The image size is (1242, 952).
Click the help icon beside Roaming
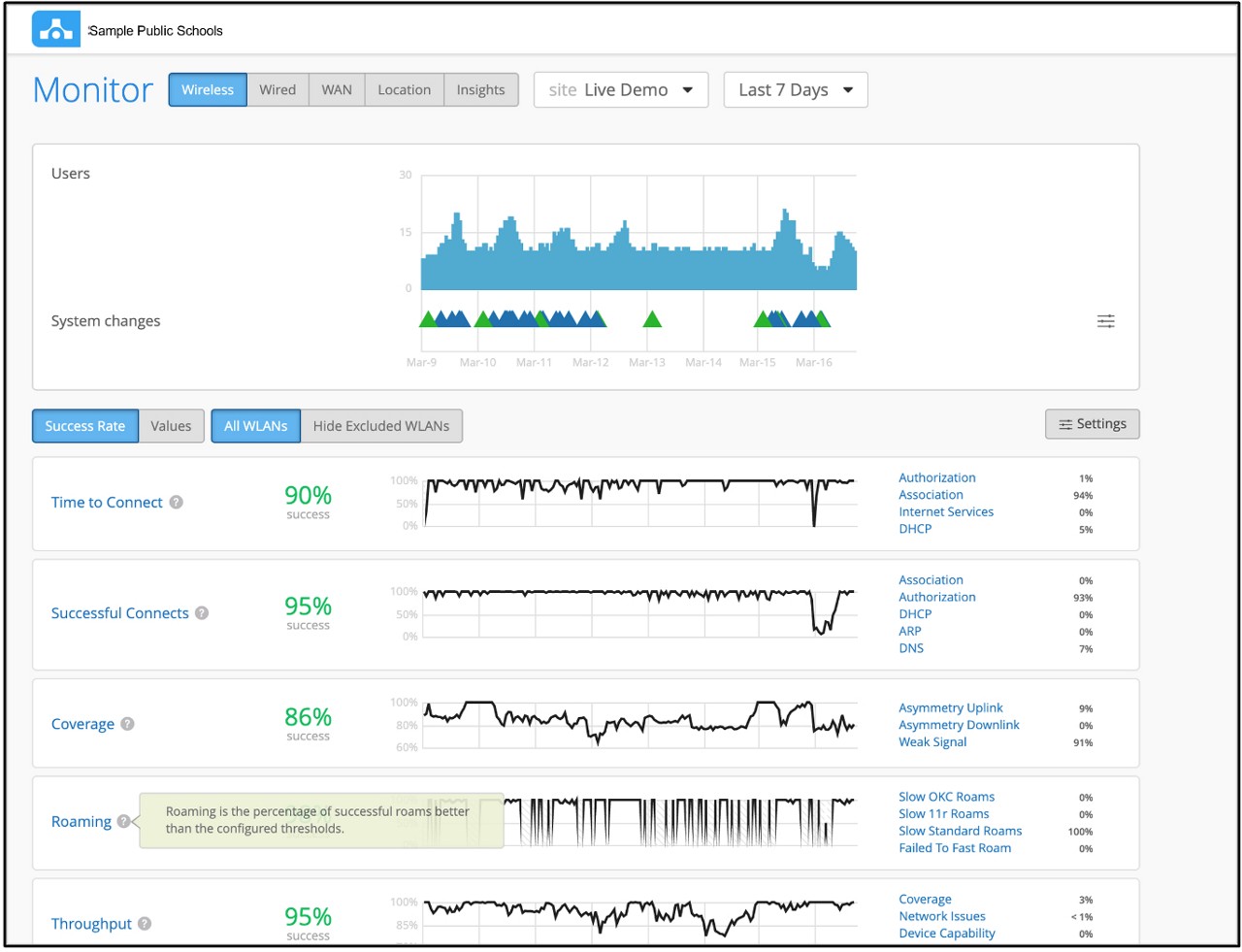[123, 821]
